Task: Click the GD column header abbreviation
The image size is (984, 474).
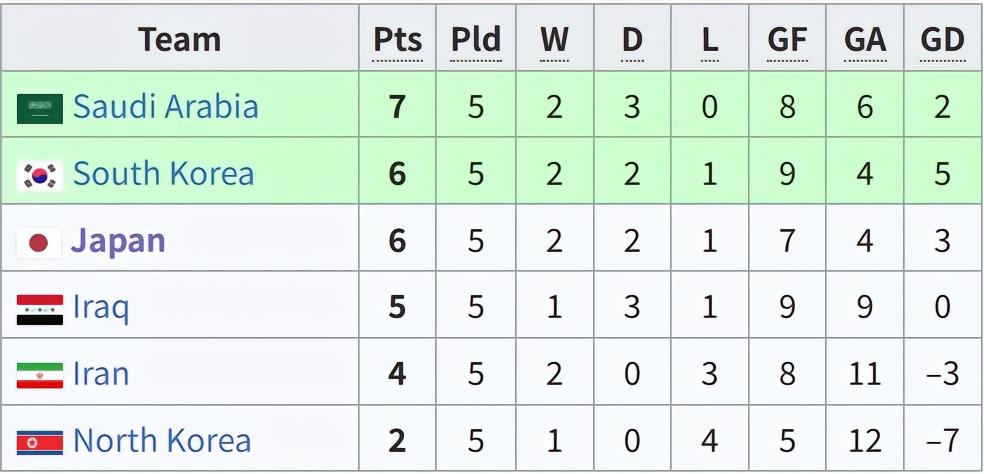Action: pyautogui.click(x=942, y=39)
